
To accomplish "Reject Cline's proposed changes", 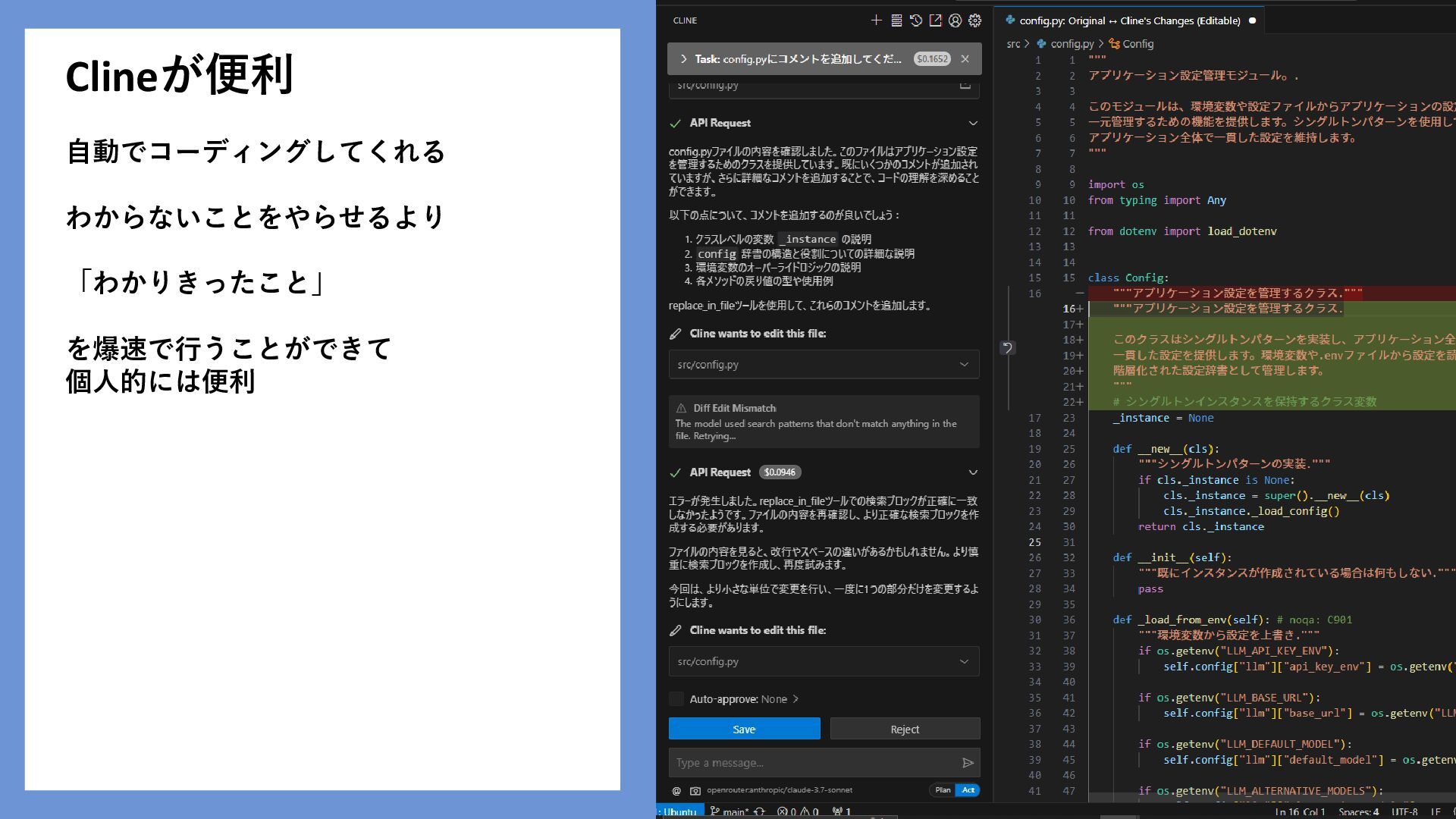I will tap(905, 729).
